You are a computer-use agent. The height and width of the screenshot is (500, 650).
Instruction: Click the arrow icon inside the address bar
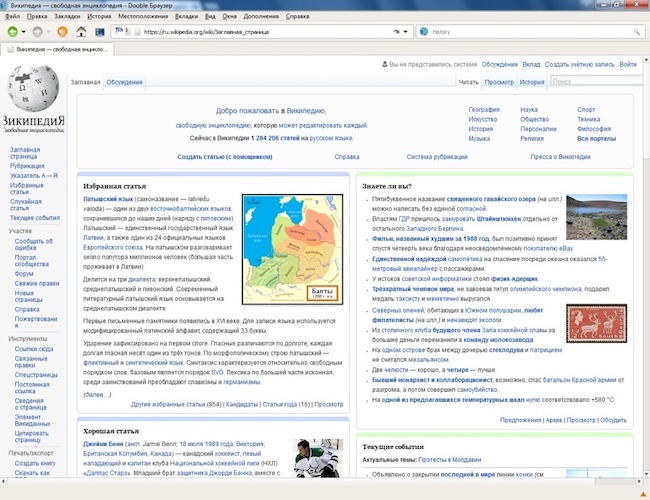pyautogui.click(x=396, y=32)
